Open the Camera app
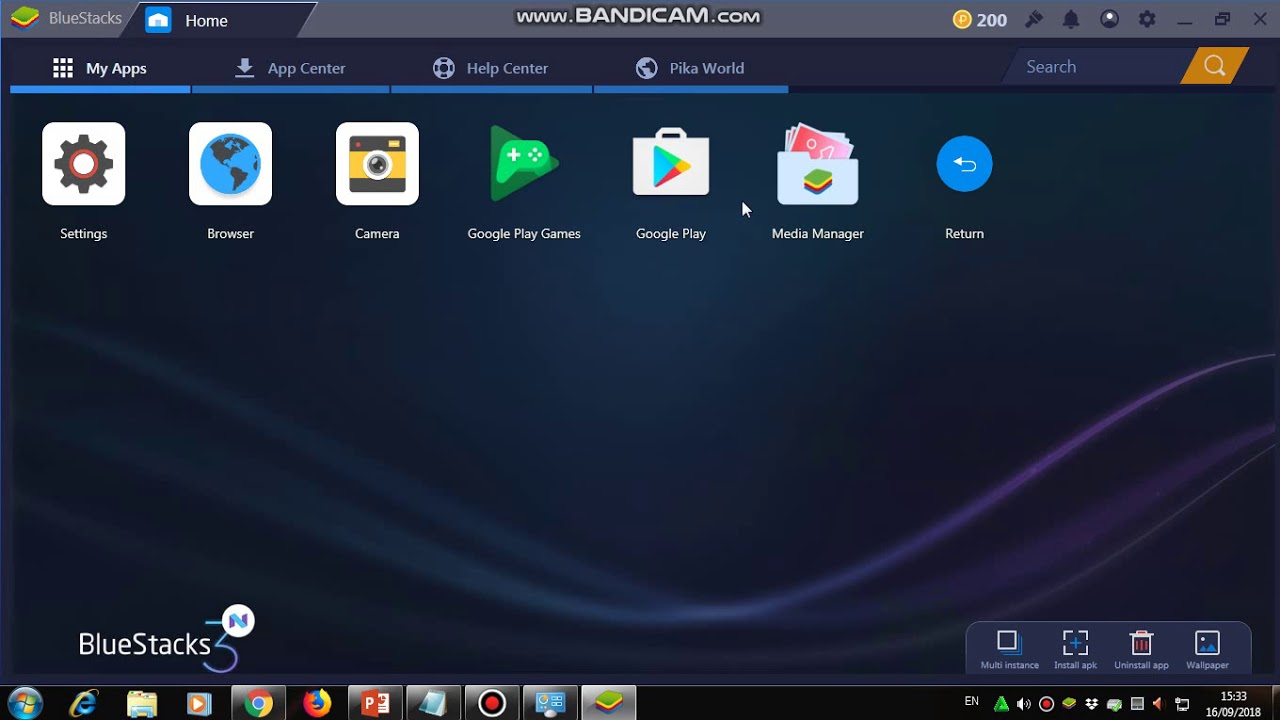Image resolution: width=1280 pixels, height=720 pixels. [377, 164]
